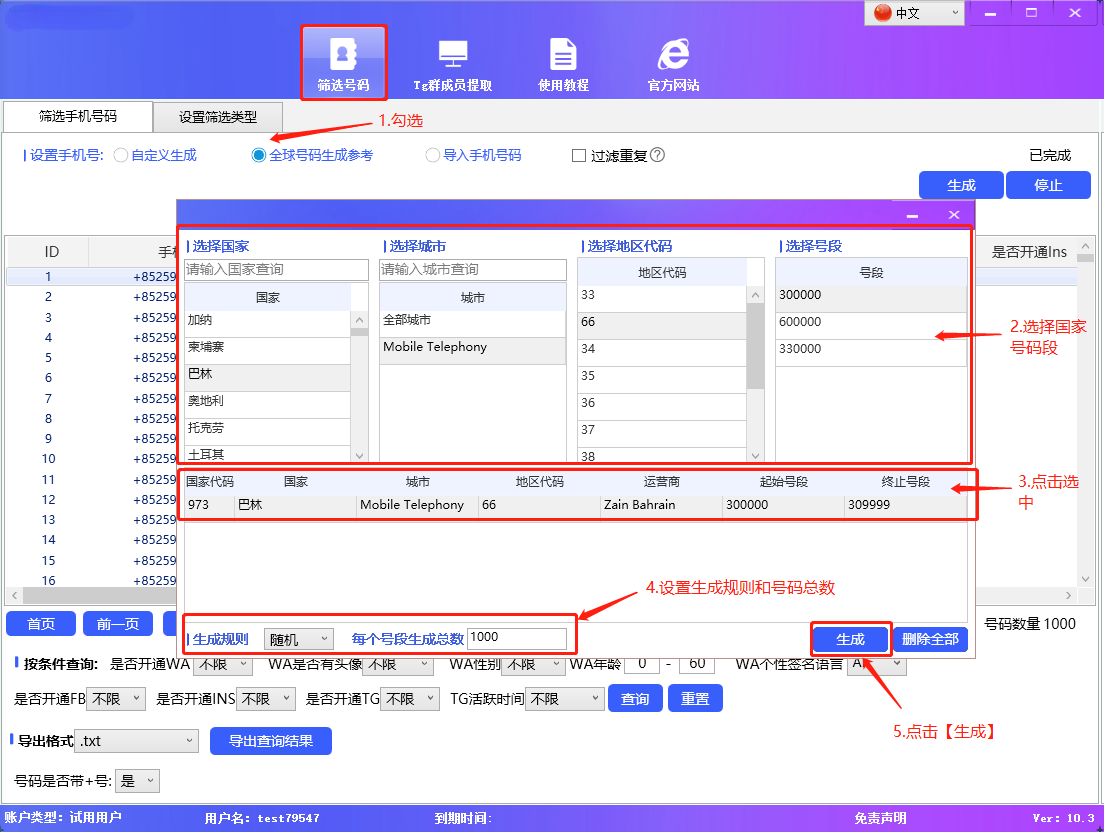Screen dimensions: 1104x832
Task: Switch to the 筛选手机号码 tab
Action: [x=78, y=116]
